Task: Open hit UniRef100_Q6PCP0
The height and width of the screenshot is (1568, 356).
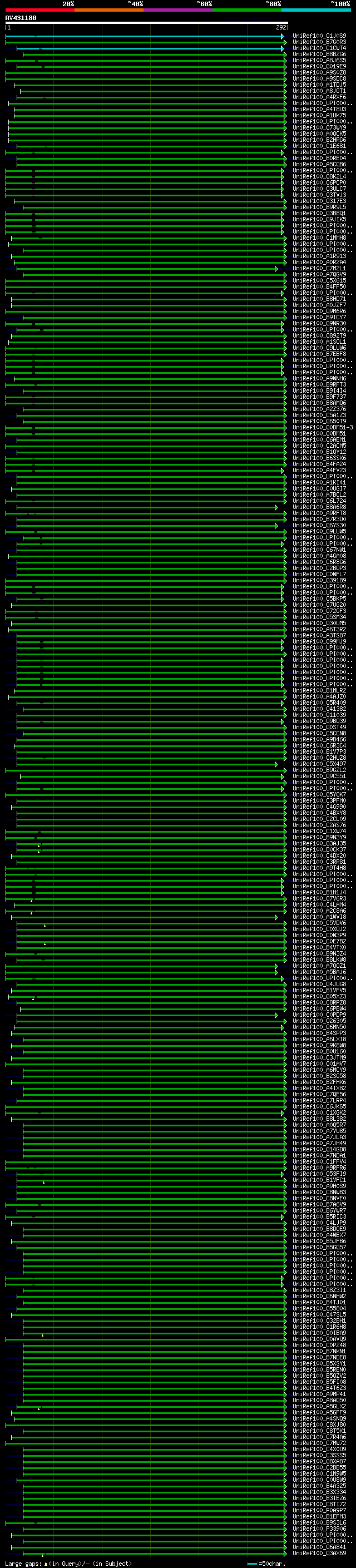Action: tap(319, 182)
